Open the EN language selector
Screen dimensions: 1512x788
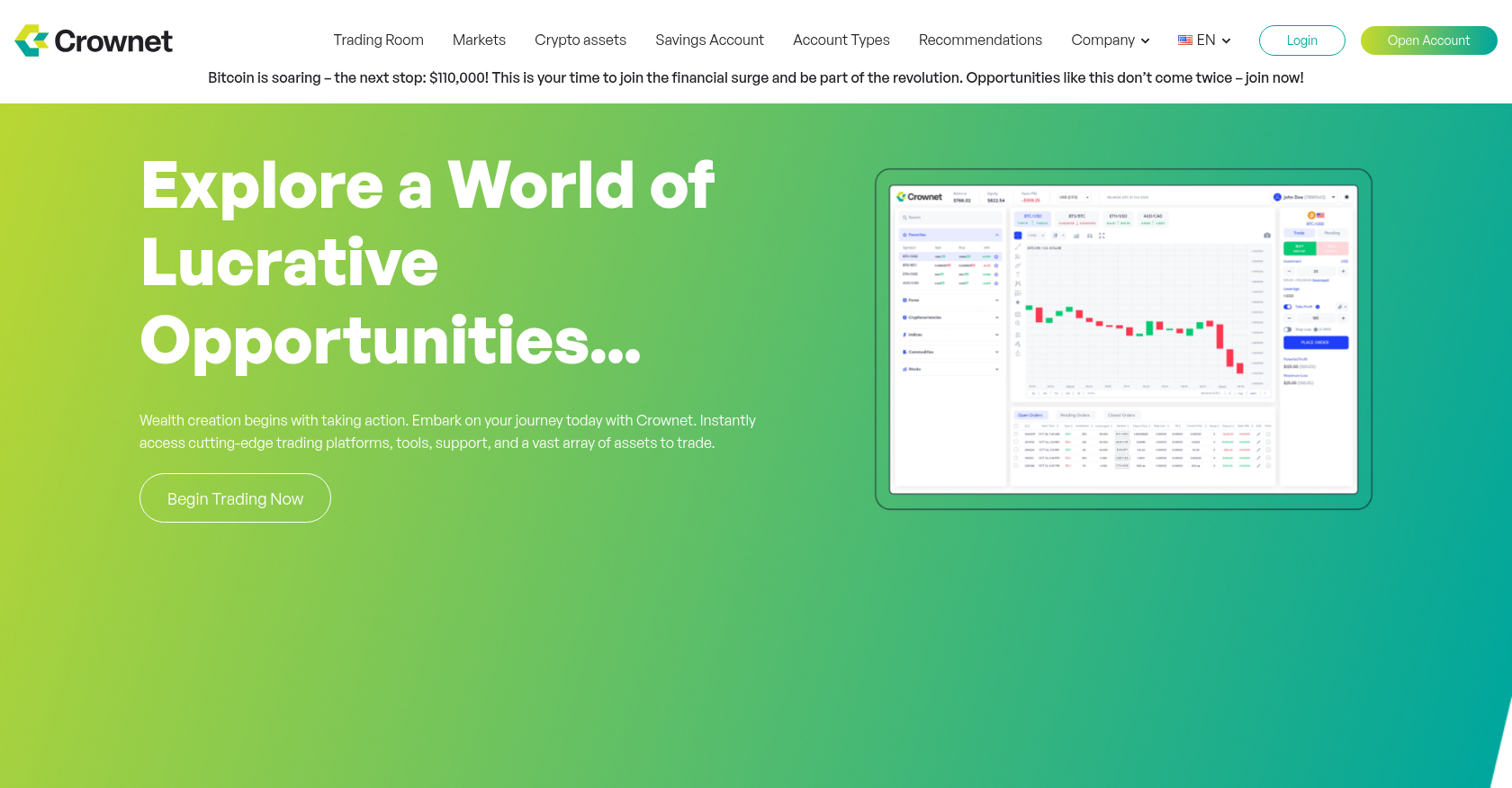pyautogui.click(x=1204, y=40)
